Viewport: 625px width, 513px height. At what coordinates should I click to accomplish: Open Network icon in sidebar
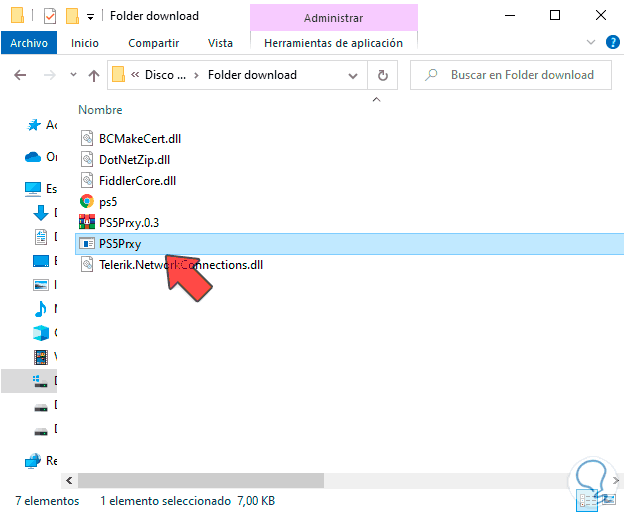33,461
